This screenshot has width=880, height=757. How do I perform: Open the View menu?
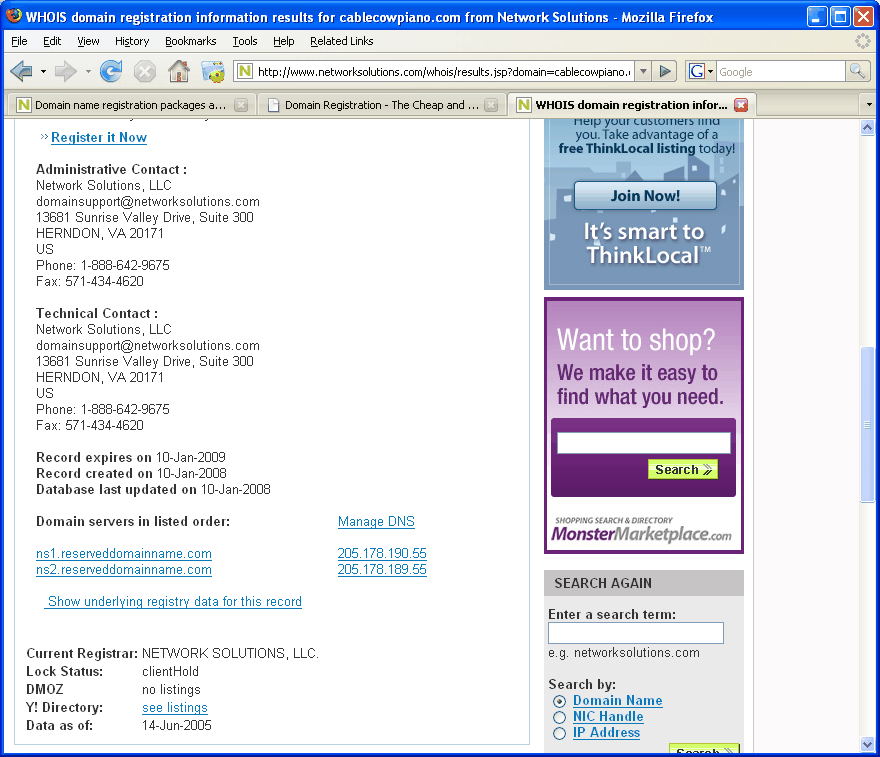tap(88, 41)
